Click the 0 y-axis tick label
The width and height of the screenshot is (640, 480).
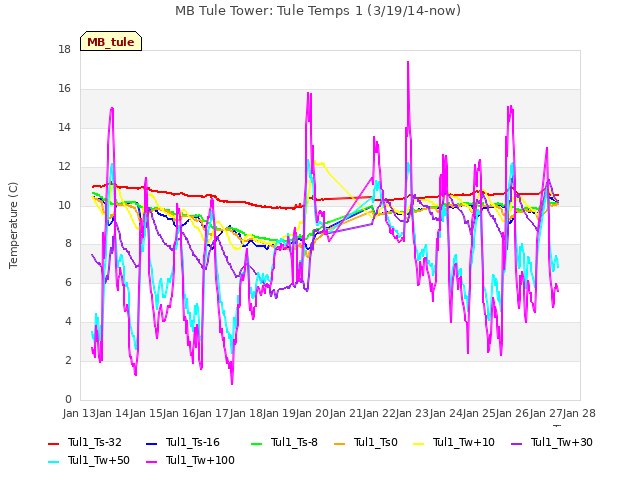(x=68, y=399)
